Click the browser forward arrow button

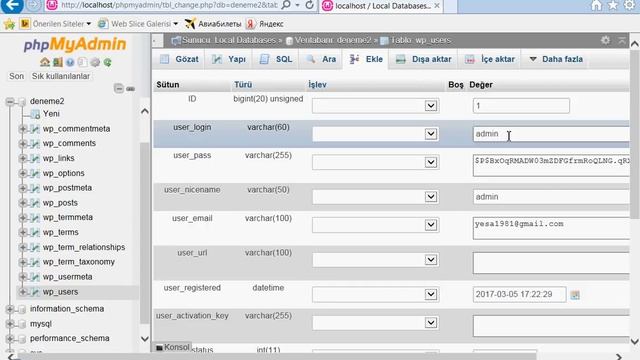click(33, 5)
